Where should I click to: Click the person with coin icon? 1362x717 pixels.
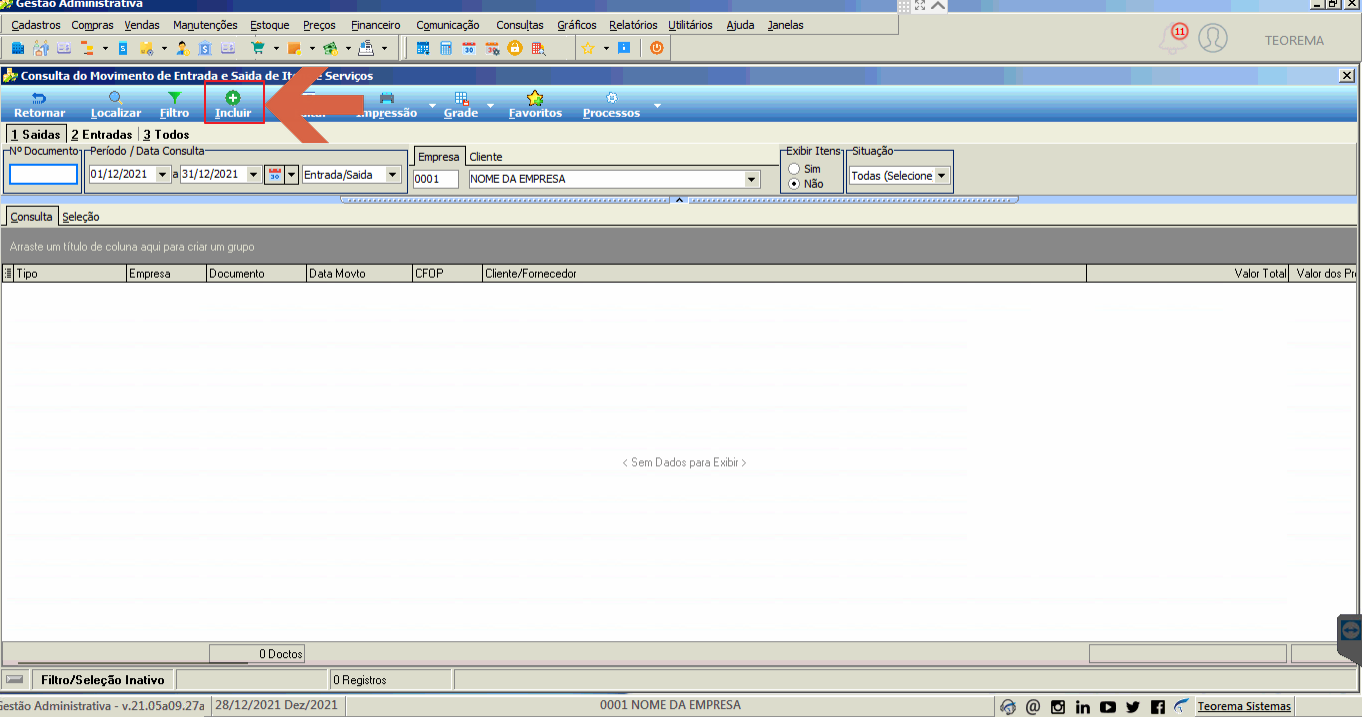(x=182, y=47)
